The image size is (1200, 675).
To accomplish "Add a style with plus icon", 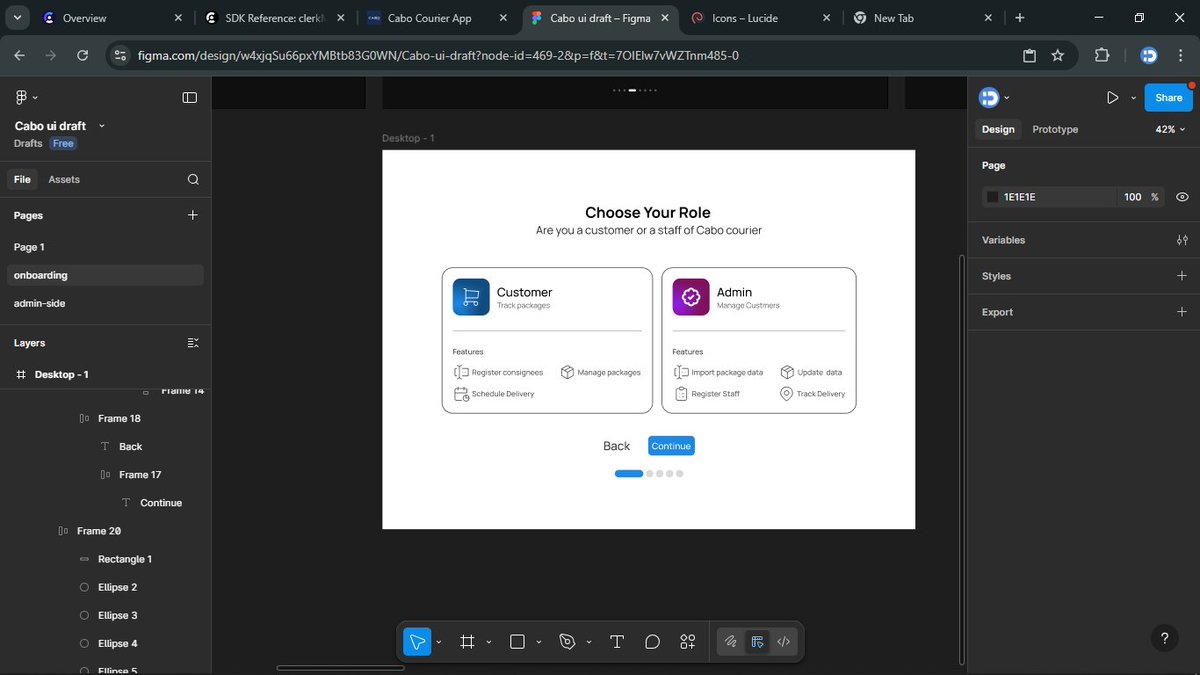I will point(1182,276).
